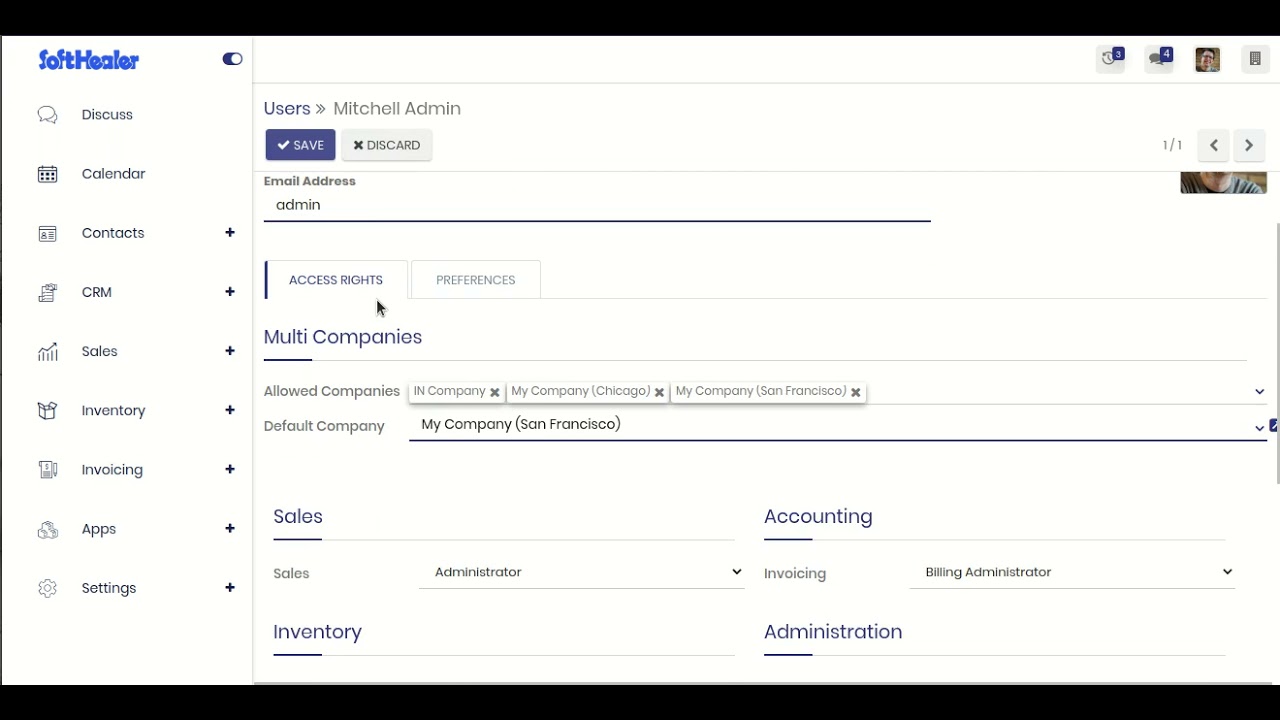Open the Invoicing Billing Administrator dropdown
The height and width of the screenshot is (720, 1280).
tap(1072, 572)
